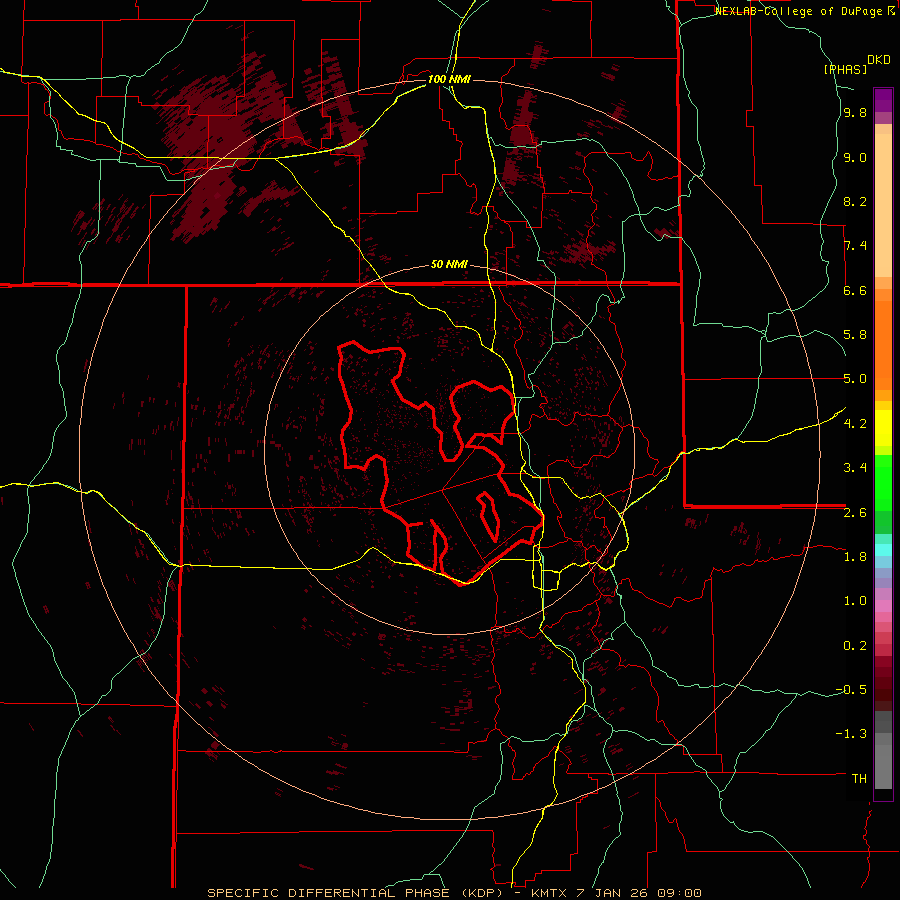The height and width of the screenshot is (900, 900).
Task: Click the 100 NMI range ring label
Action: tap(449, 79)
